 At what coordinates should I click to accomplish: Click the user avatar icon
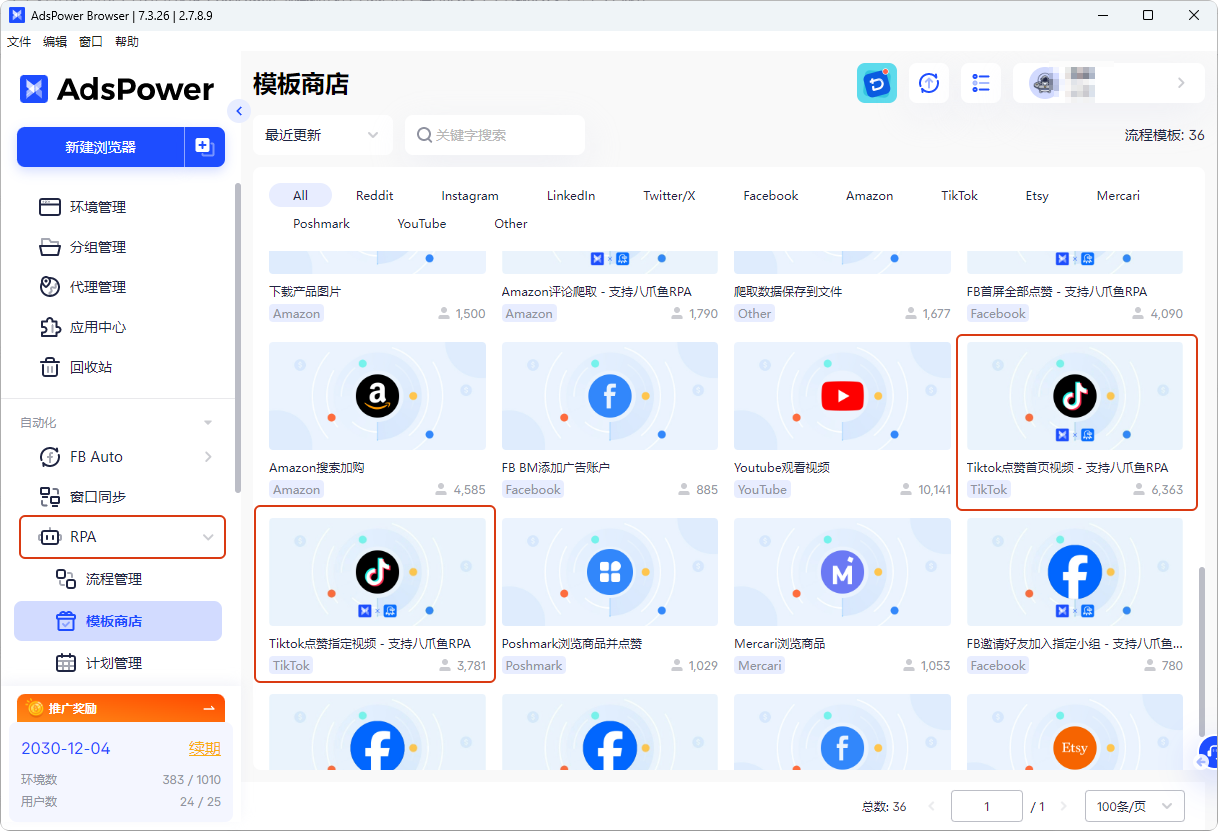click(x=1045, y=84)
